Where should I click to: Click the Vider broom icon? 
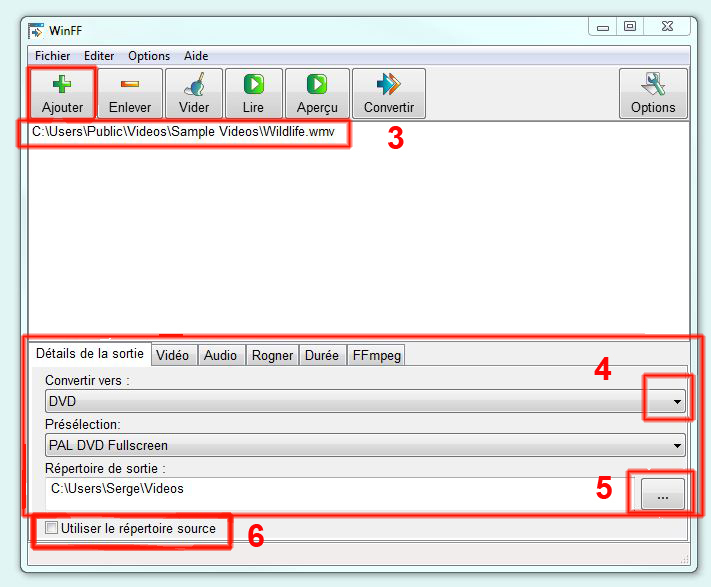point(194,85)
